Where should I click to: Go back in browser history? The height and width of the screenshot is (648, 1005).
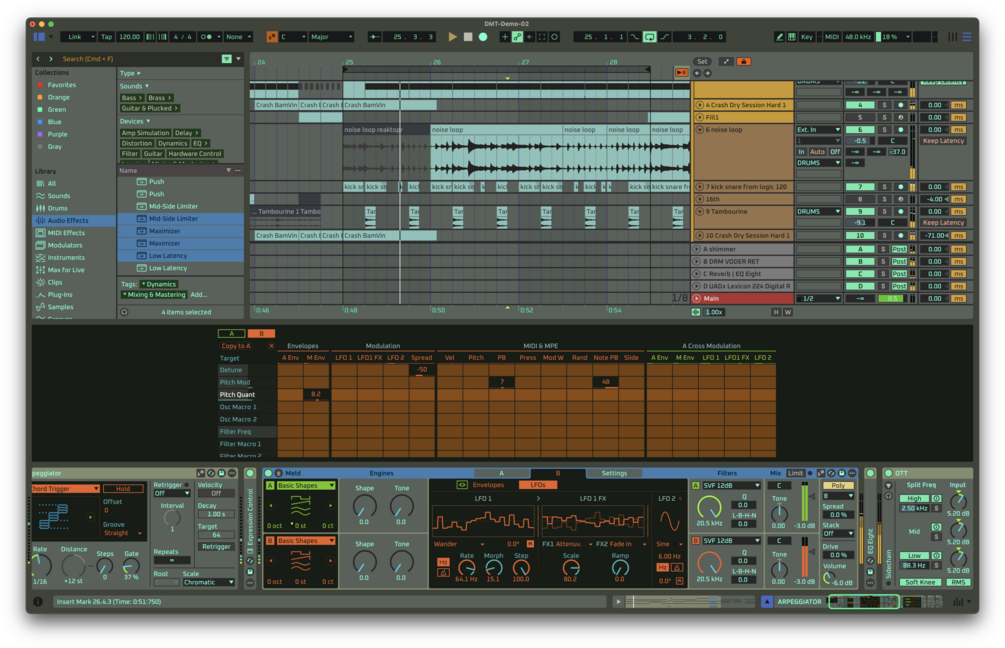[38, 59]
